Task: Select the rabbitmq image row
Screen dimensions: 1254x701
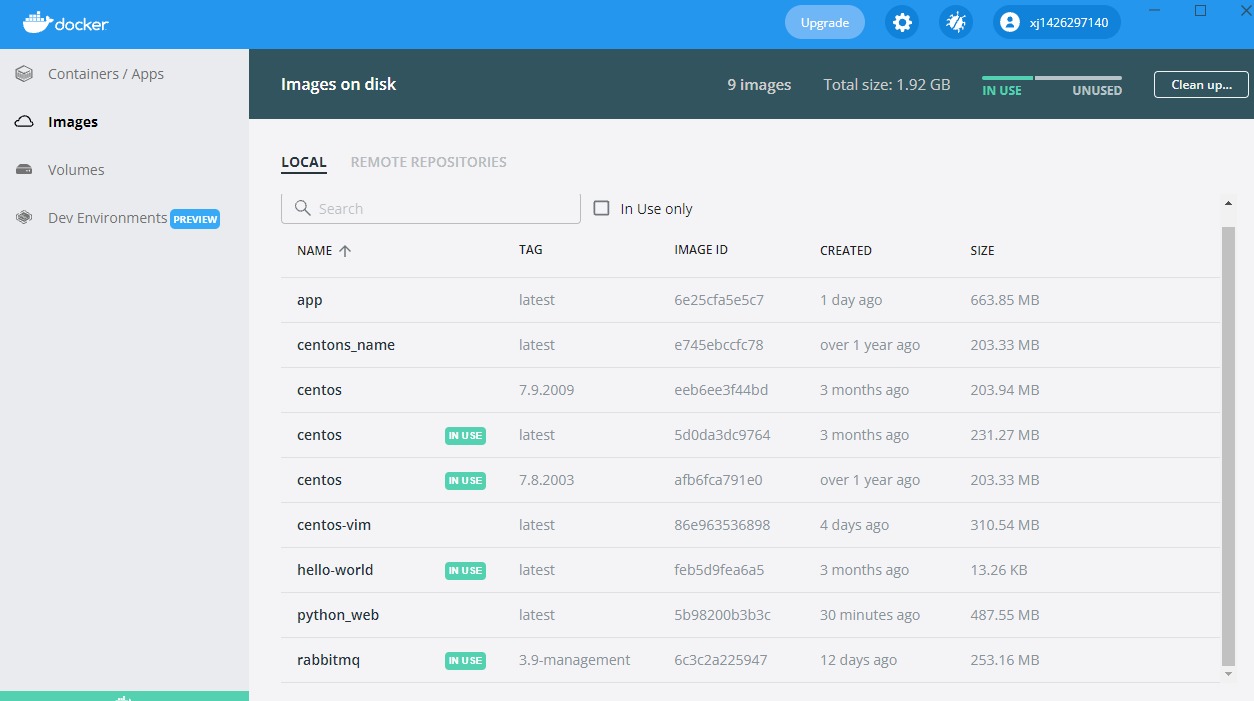Action: pos(750,660)
